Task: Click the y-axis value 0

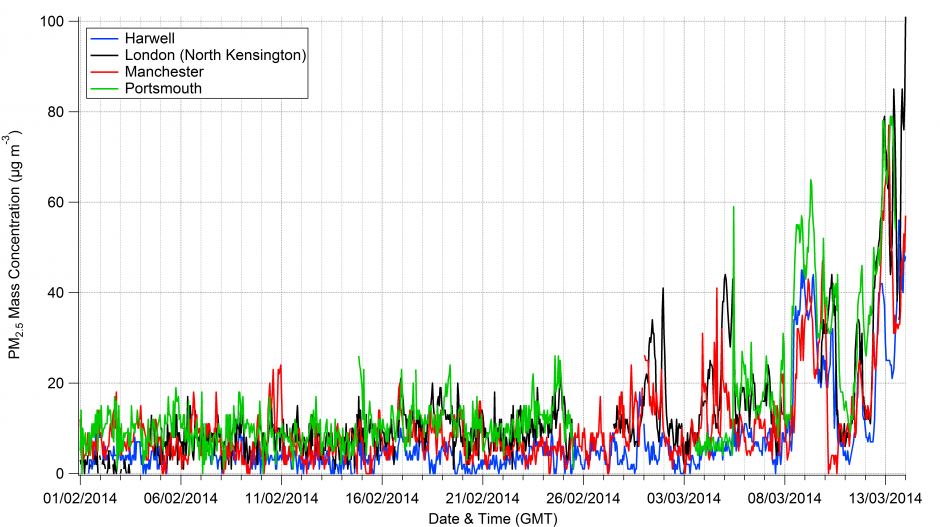Action: pos(60,474)
